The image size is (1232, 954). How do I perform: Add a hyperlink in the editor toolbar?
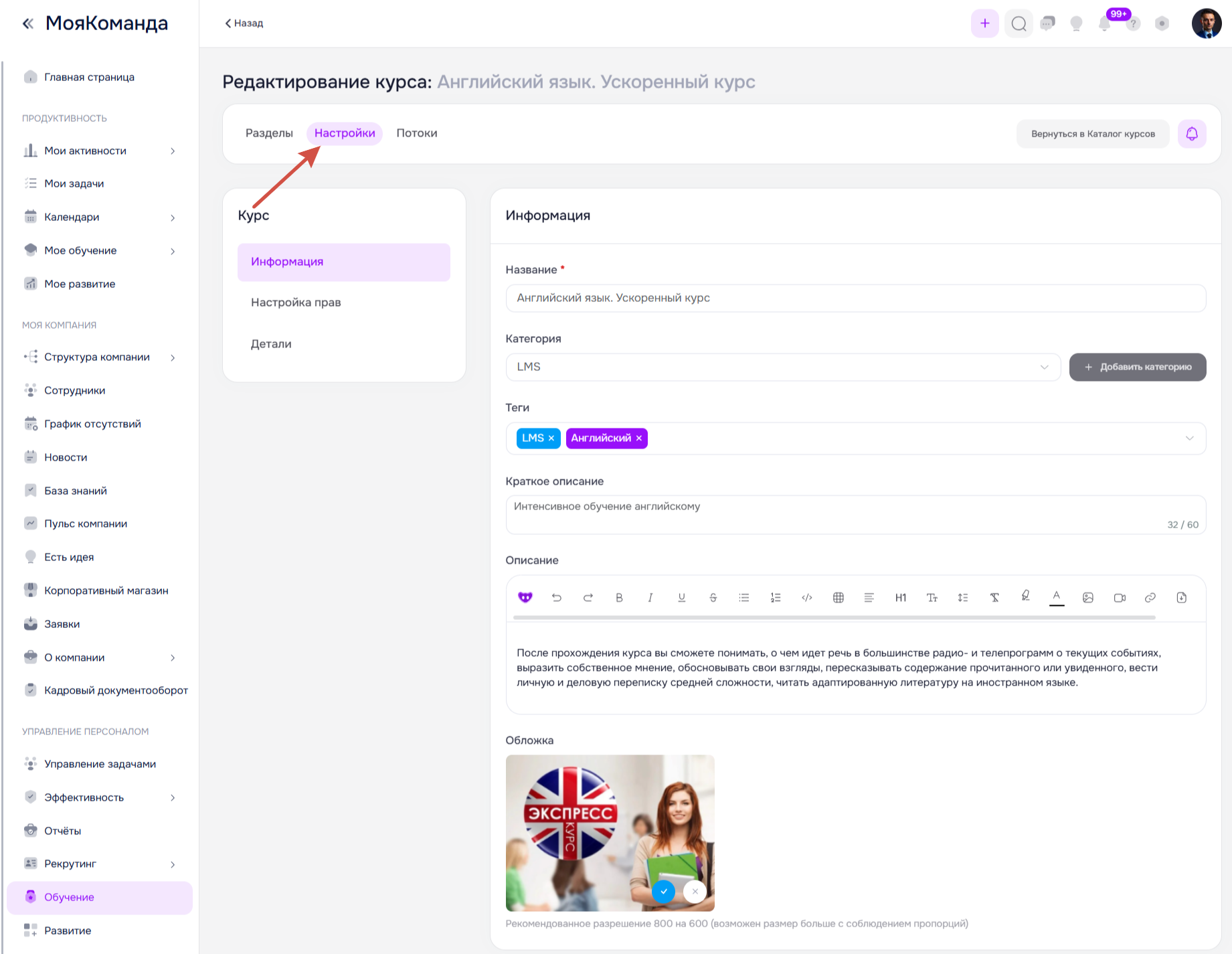click(x=1150, y=598)
